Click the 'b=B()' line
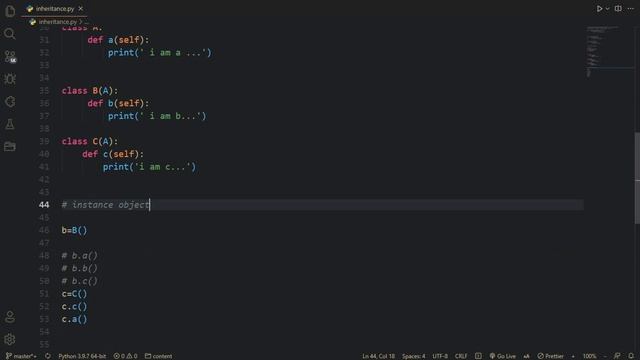640x360 pixels. [x=74, y=230]
